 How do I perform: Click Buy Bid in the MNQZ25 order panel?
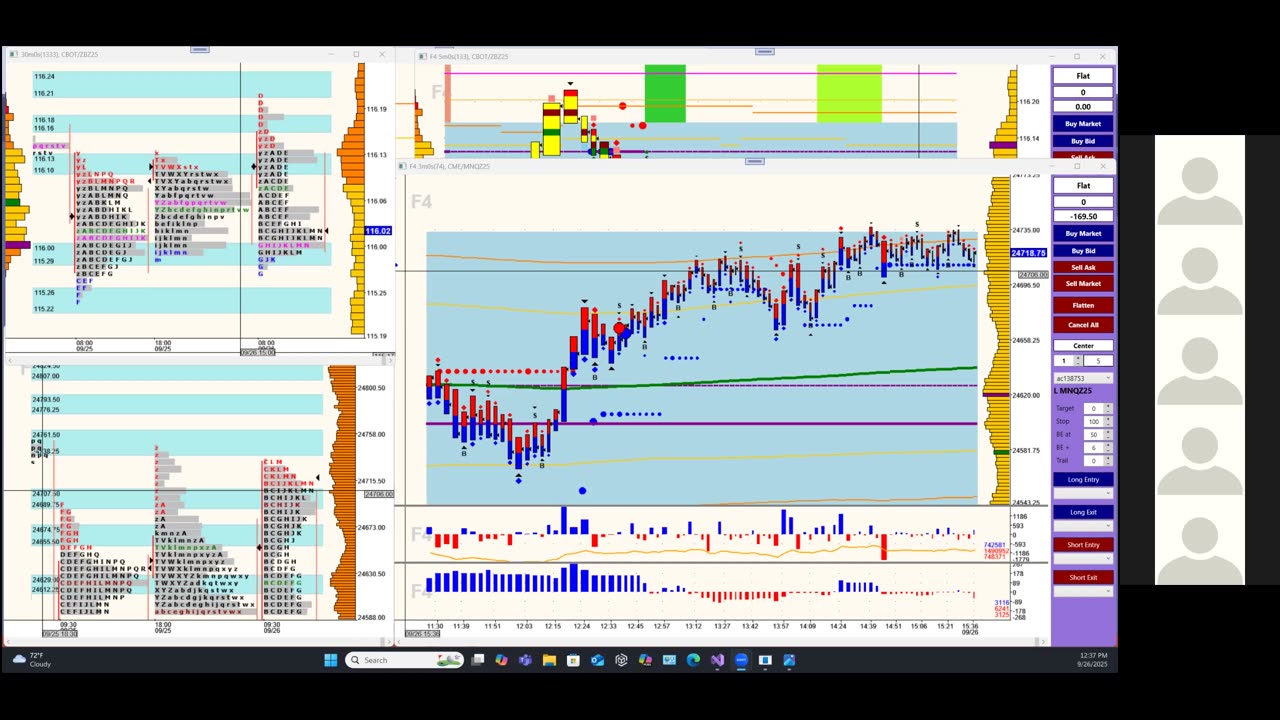pos(1083,251)
